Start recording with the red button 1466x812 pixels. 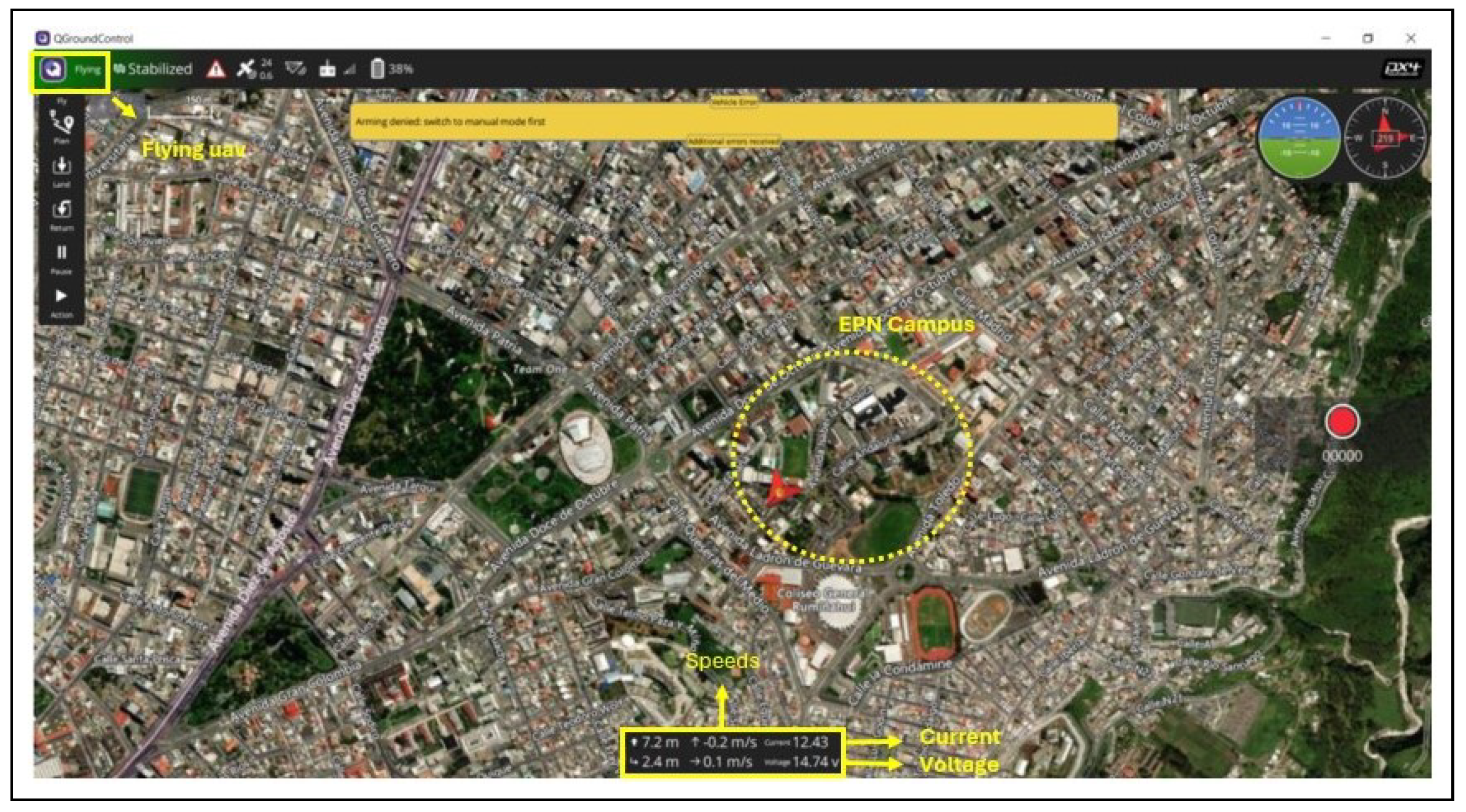pyautogui.click(x=1341, y=423)
